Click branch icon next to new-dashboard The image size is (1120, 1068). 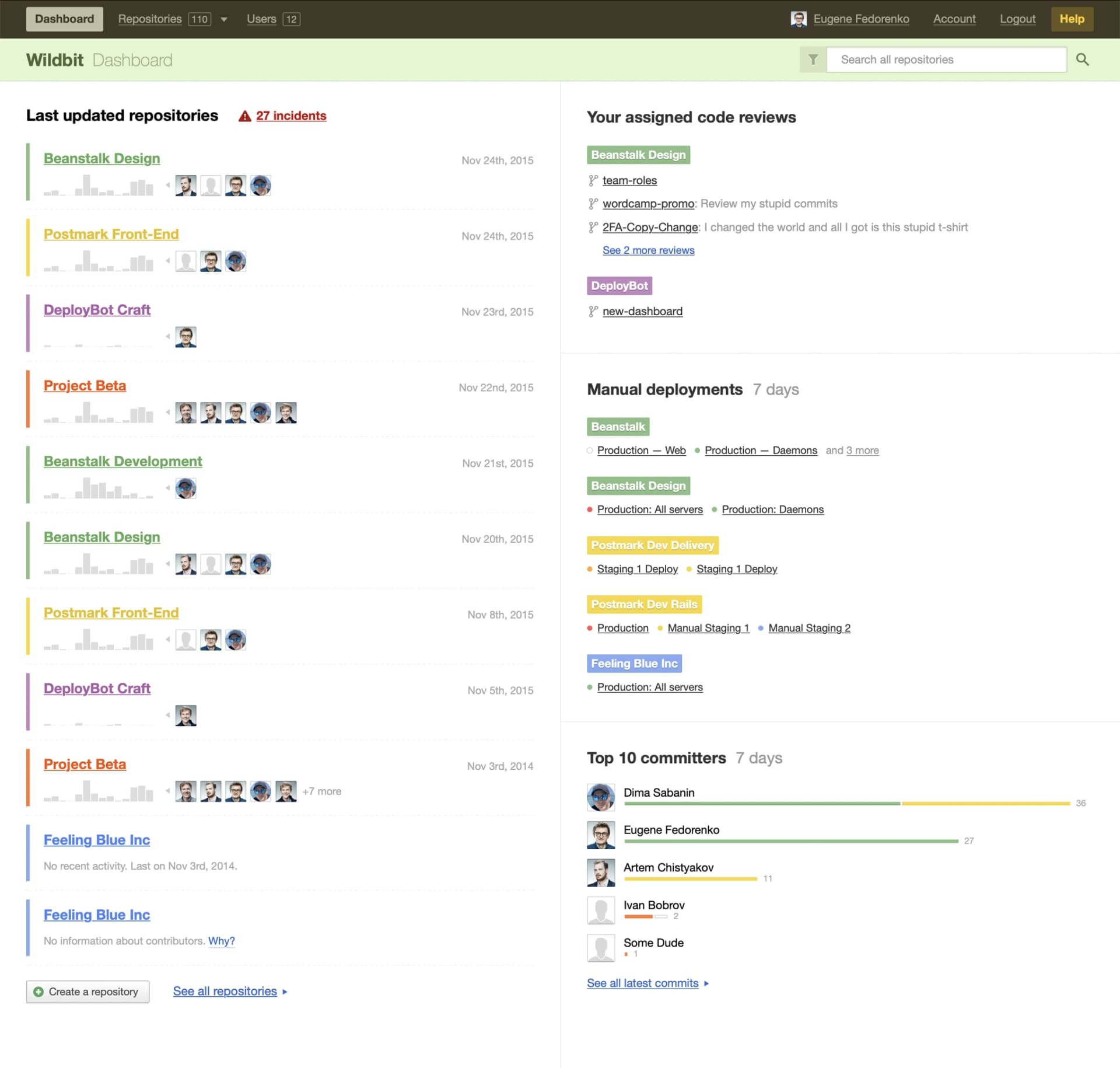(x=593, y=312)
